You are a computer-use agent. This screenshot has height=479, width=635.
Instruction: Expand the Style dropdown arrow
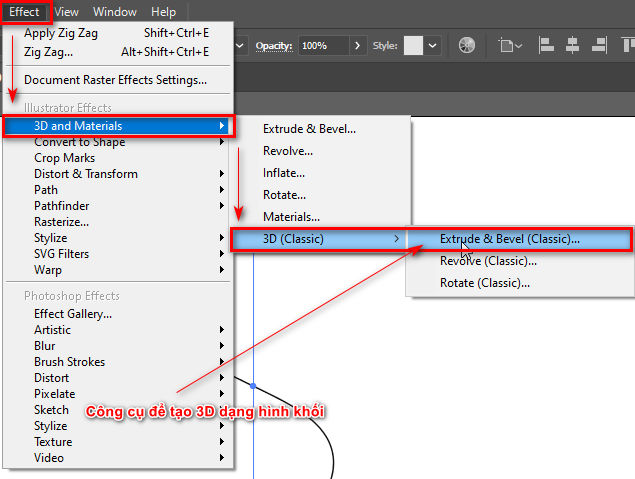coord(433,45)
